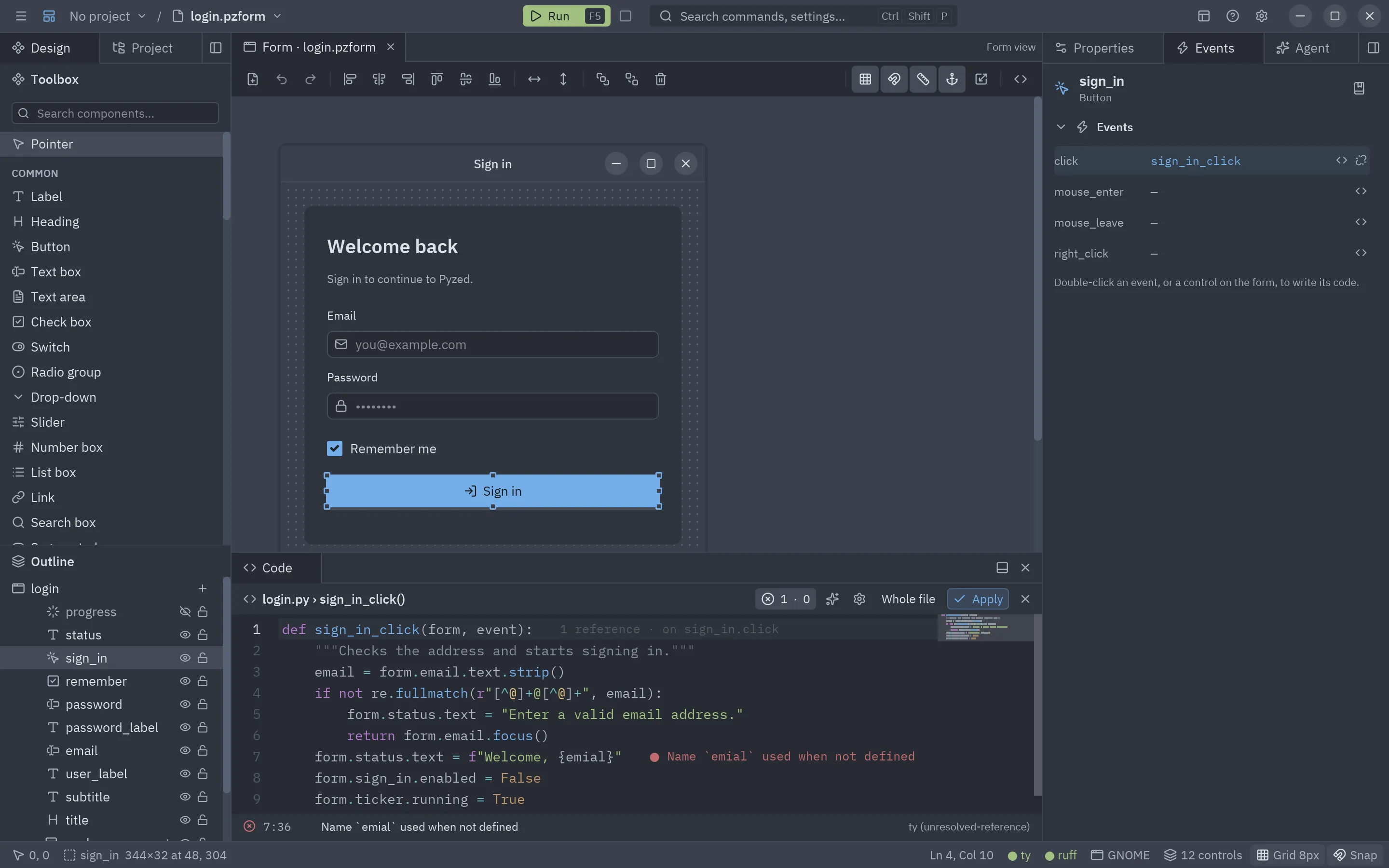Focus the Search components field
The image size is (1389, 868).
pos(115,113)
